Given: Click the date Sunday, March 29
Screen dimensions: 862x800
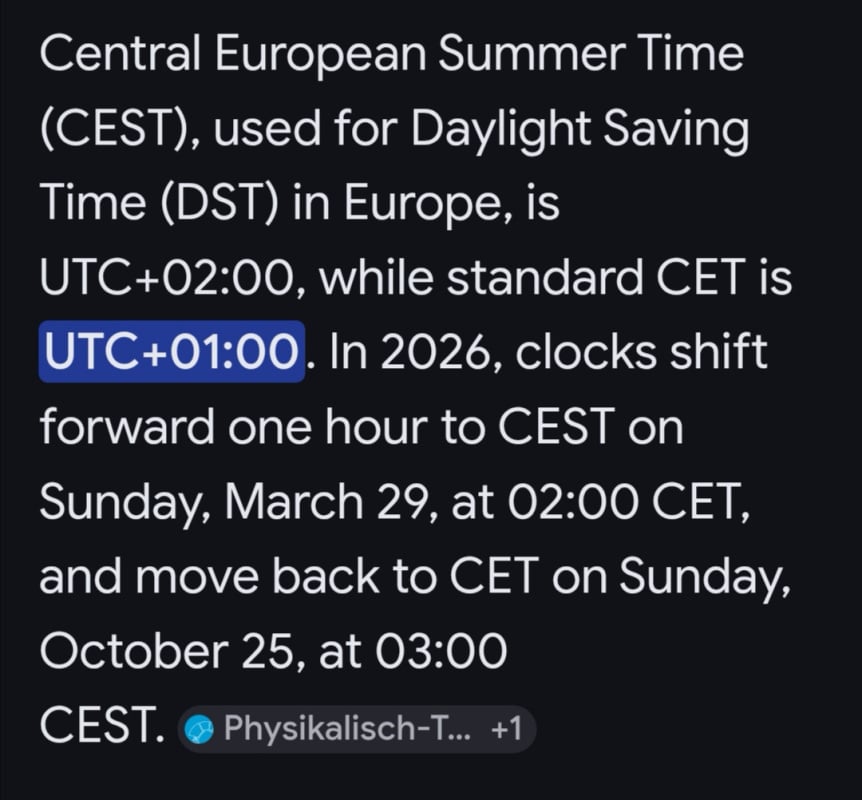Looking at the screenshot, I should click(x=233, y=502).
